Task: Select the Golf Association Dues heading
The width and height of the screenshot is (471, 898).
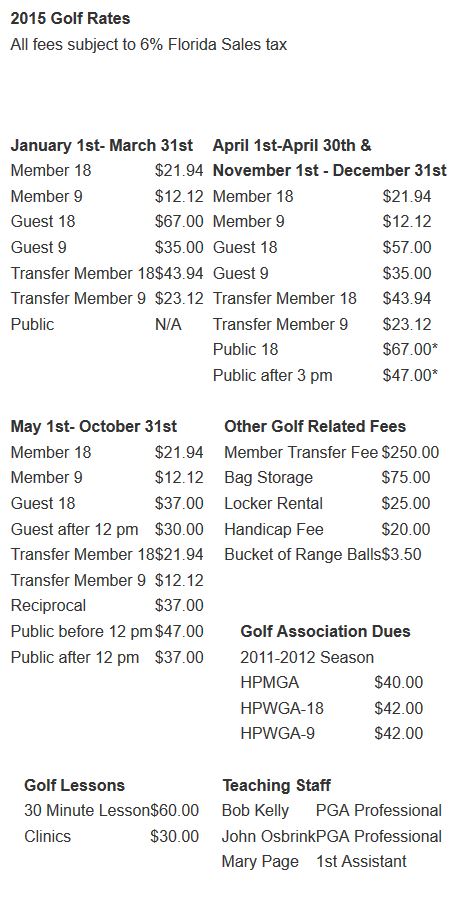Action: (325, 631)
